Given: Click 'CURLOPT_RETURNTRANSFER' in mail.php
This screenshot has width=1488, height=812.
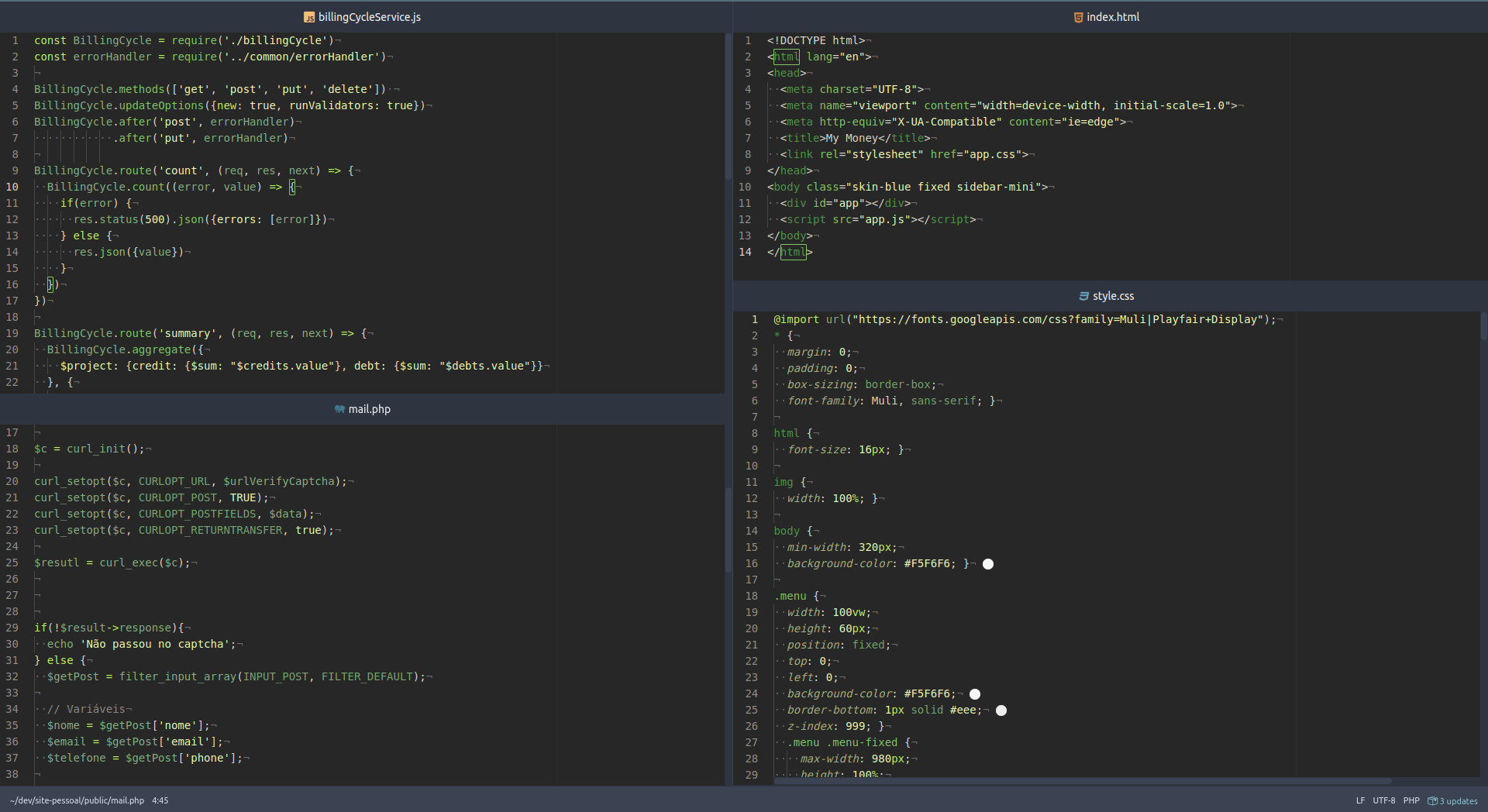Looking at the screenshot, I should point(210,530).
